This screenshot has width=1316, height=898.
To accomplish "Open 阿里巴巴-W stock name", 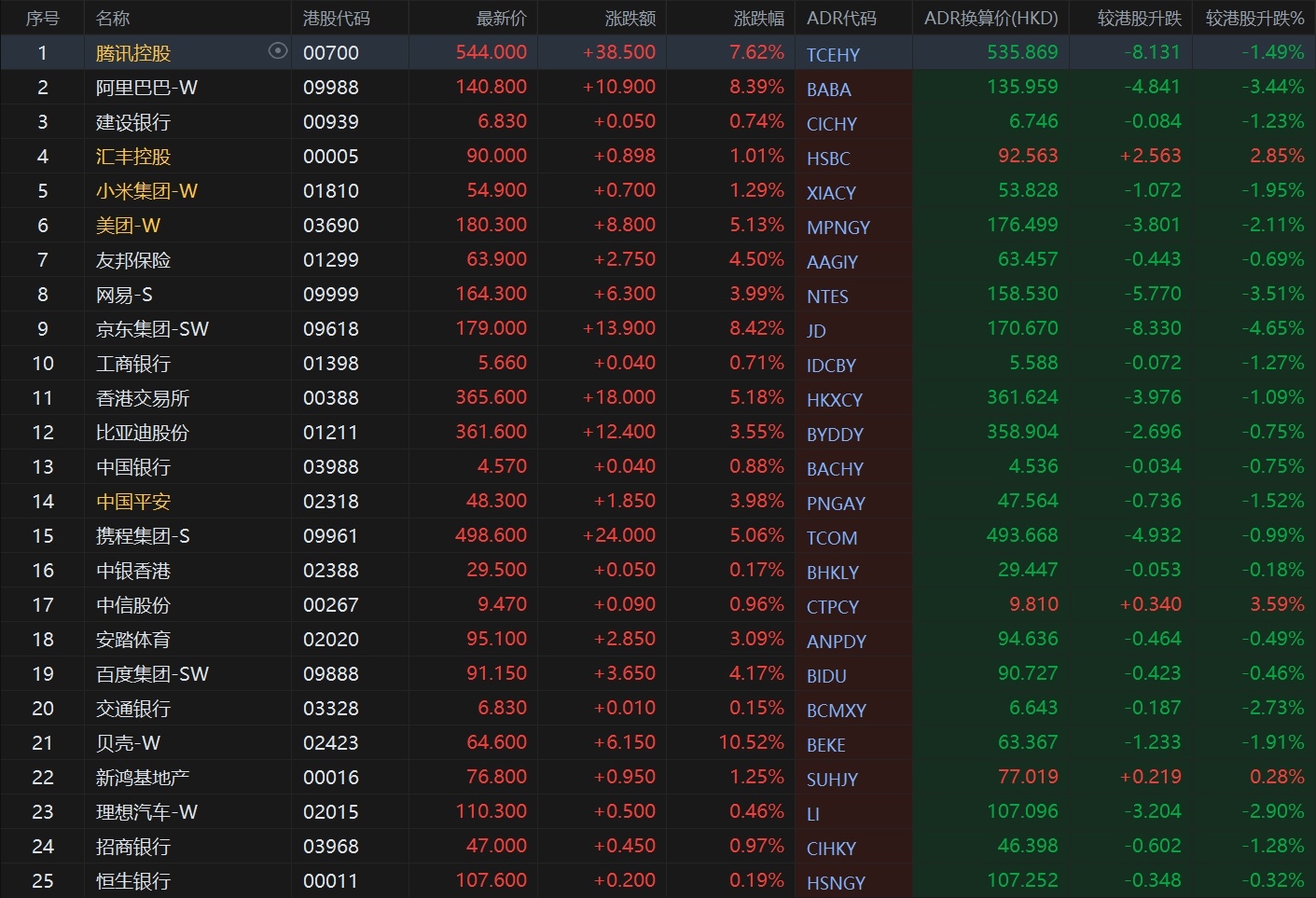I will tap(146, 88).
